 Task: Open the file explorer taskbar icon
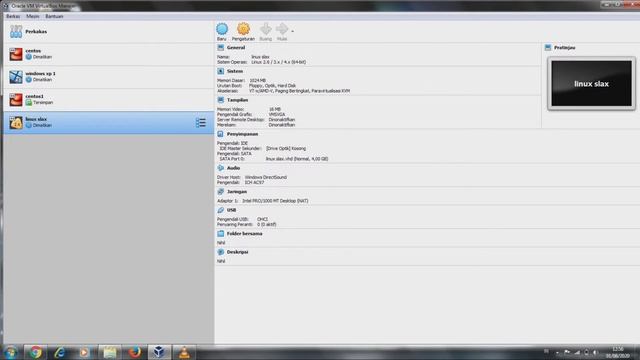[109, 352]
